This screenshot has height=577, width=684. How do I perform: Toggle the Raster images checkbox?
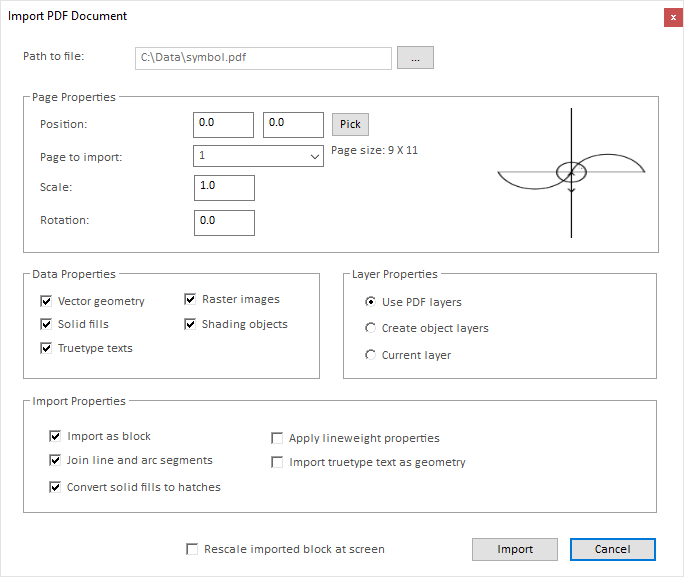[x=190, y=299]
